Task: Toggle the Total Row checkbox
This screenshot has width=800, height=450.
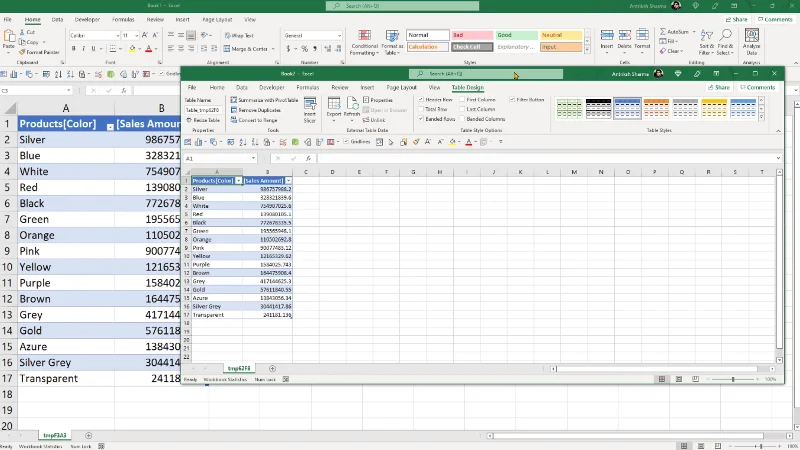Action: tap(421, 109)
